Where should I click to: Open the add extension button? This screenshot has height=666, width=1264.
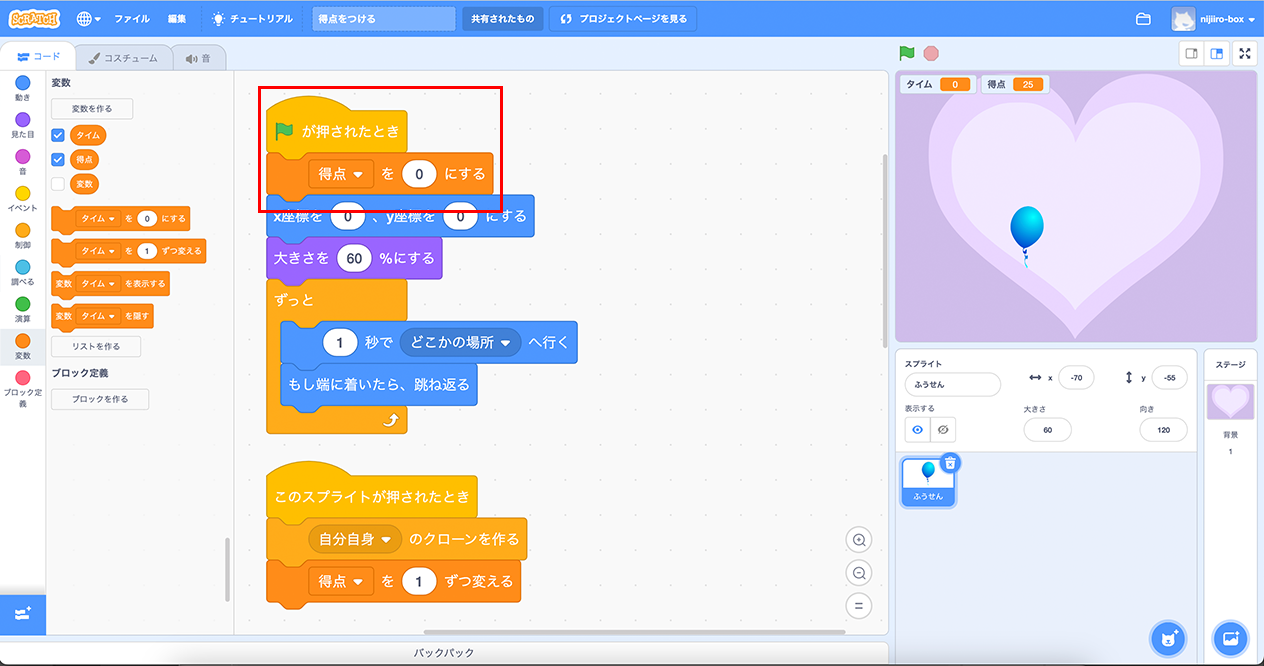point(22,613)
